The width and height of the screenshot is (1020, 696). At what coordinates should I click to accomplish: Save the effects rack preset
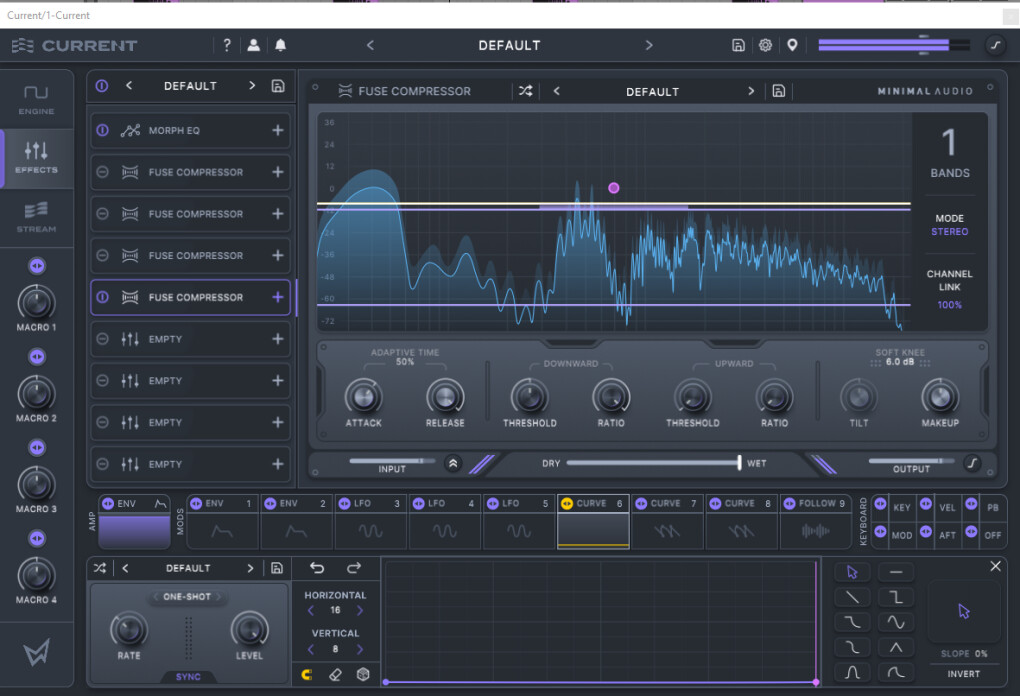tap(278, 86)
